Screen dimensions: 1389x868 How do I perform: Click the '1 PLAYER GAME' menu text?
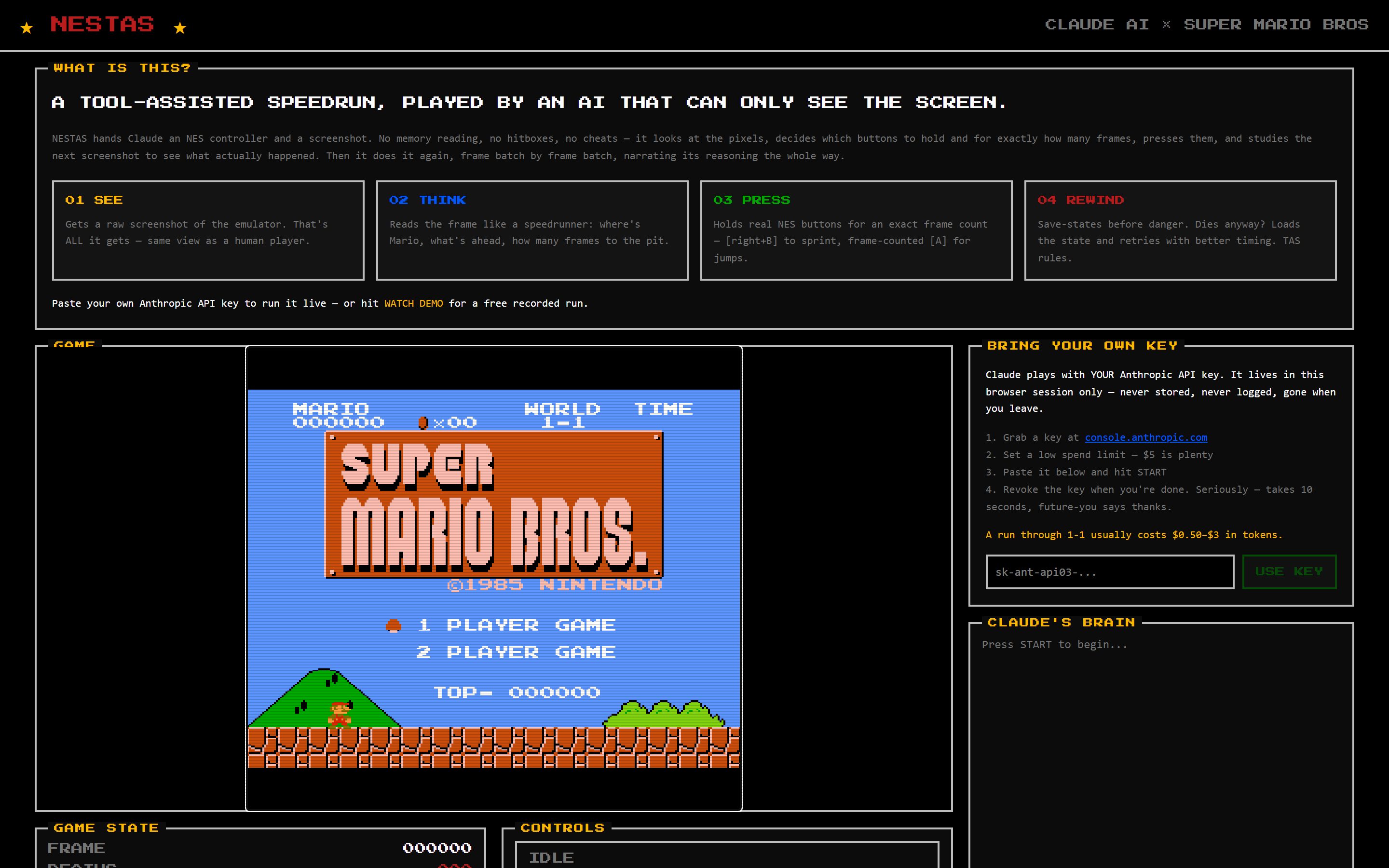pyautogui.click(x=517, y=625)
